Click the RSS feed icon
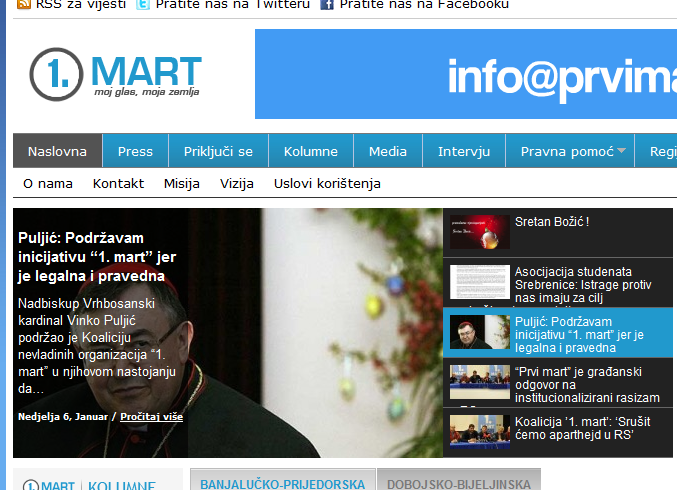This screenshot has height=490, width=677. click(24, 4)
